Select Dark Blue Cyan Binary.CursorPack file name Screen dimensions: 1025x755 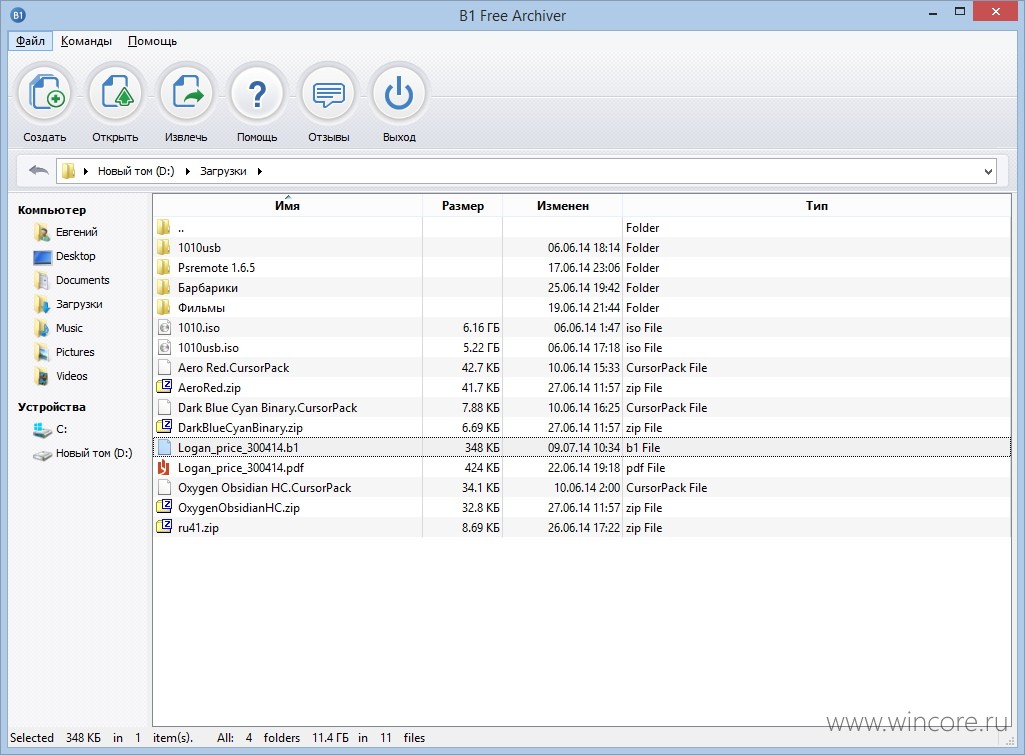click(x=267, y=408)
